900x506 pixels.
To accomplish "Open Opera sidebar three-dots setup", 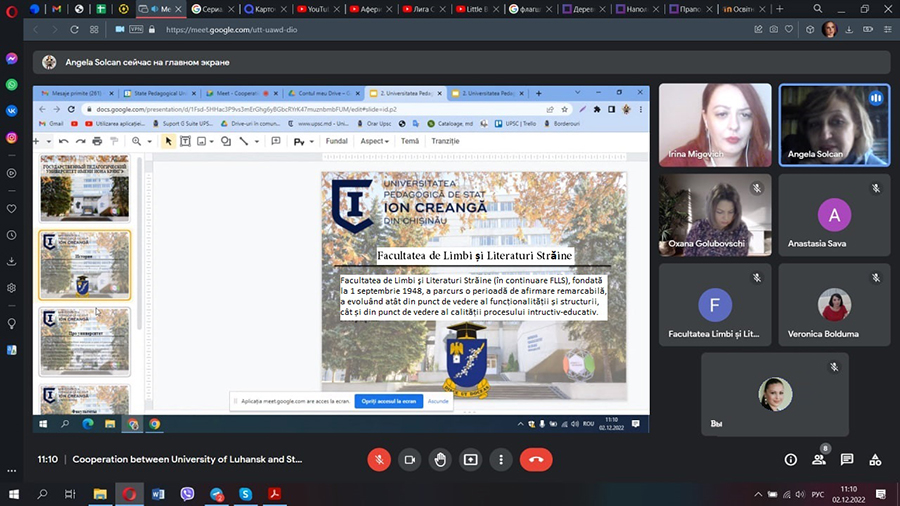I will point(11,470).
